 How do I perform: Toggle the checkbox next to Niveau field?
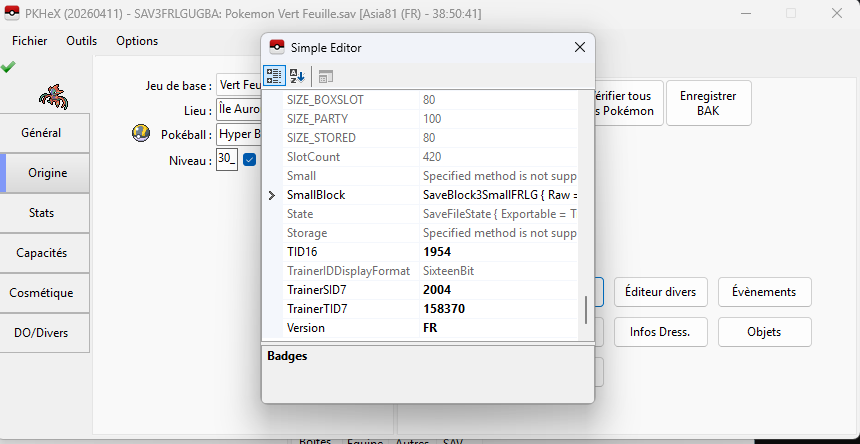pos(250,160)
